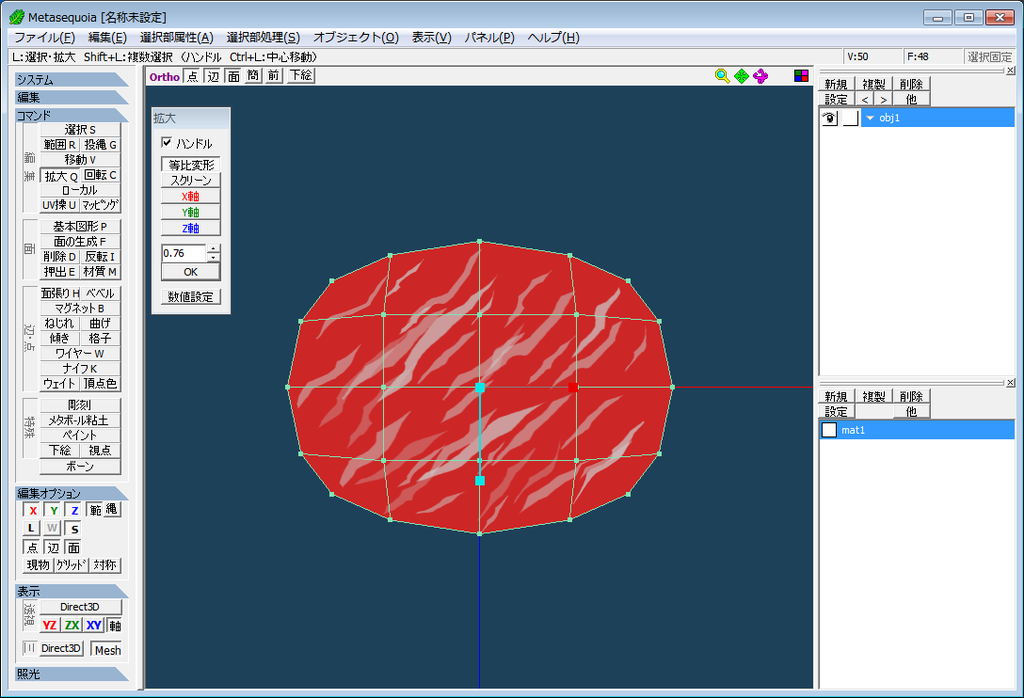Collapse the コマンド panel header

coord(72,116)
